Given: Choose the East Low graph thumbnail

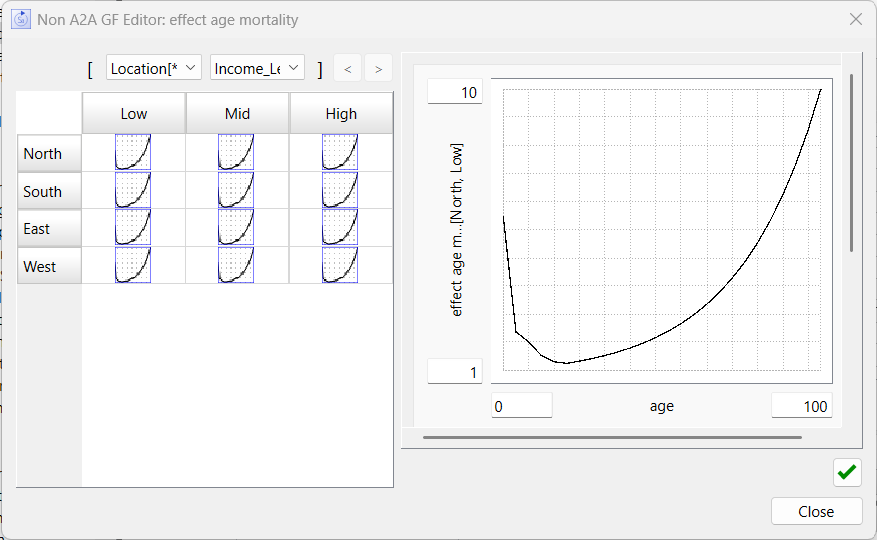Looking at the screenshot, I should [133, 227].
